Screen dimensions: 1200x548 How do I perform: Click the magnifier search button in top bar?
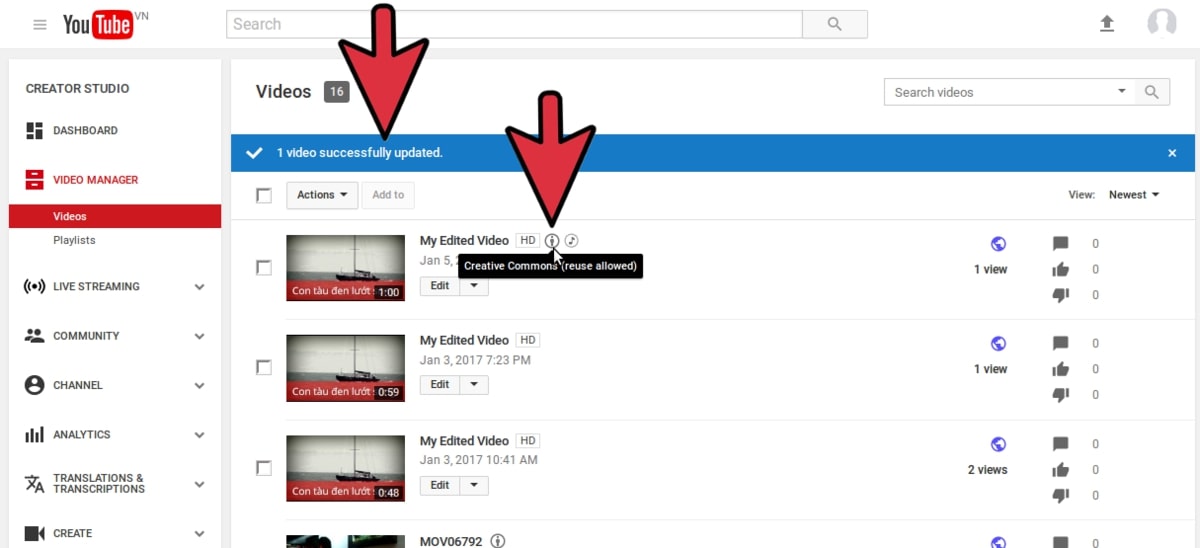pos(835,24)
